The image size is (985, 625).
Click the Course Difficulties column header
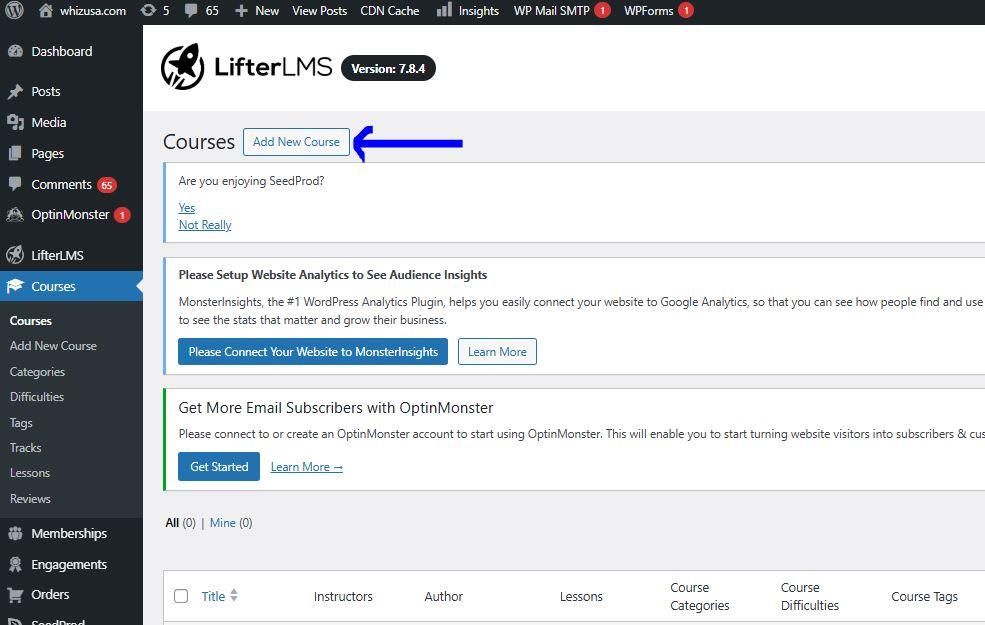(x=810, y=596)
